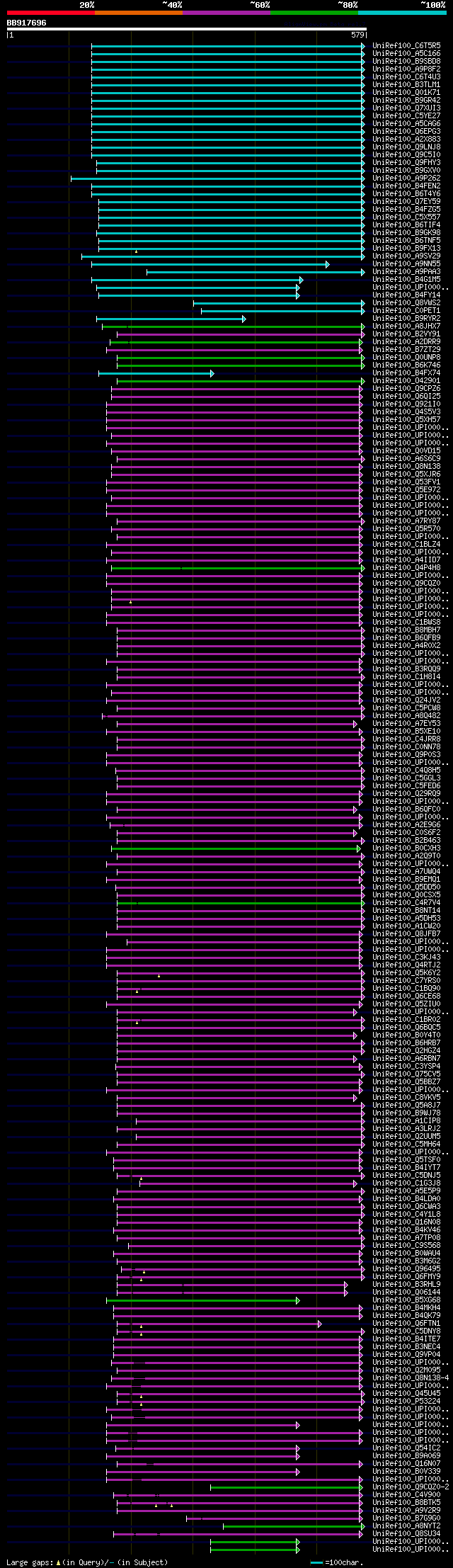
Task: Click the purple ~60% identity legend bar
Action: tap(226, 13)
